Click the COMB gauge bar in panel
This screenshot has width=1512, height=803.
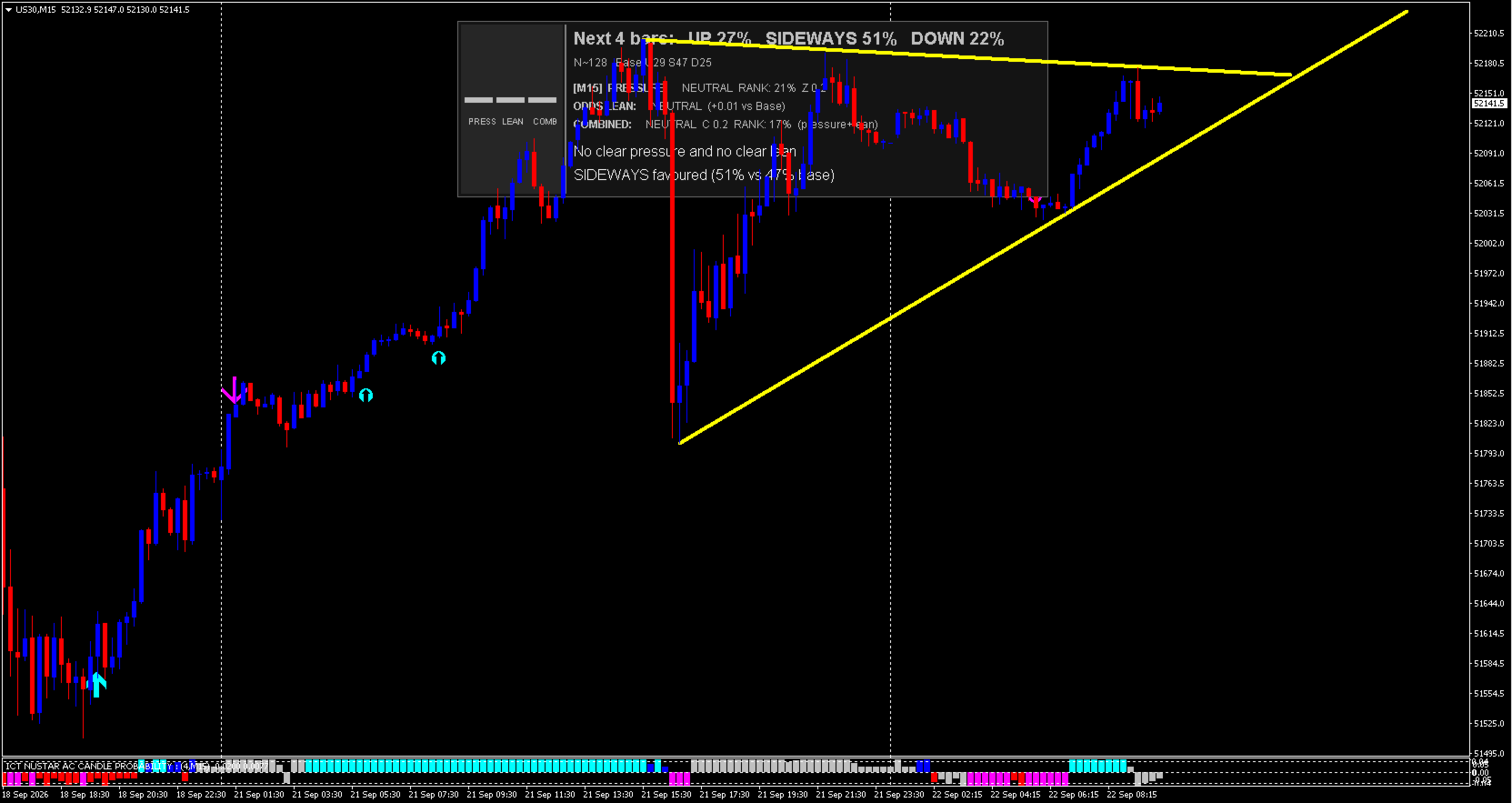(542, 100)
